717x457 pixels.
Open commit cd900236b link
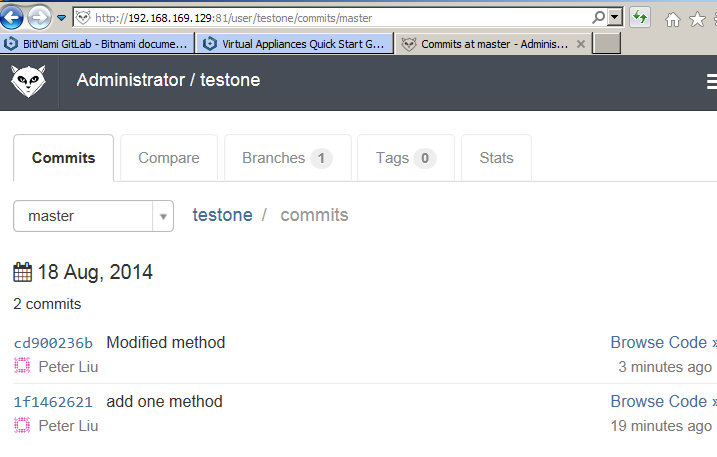[53, 343]
